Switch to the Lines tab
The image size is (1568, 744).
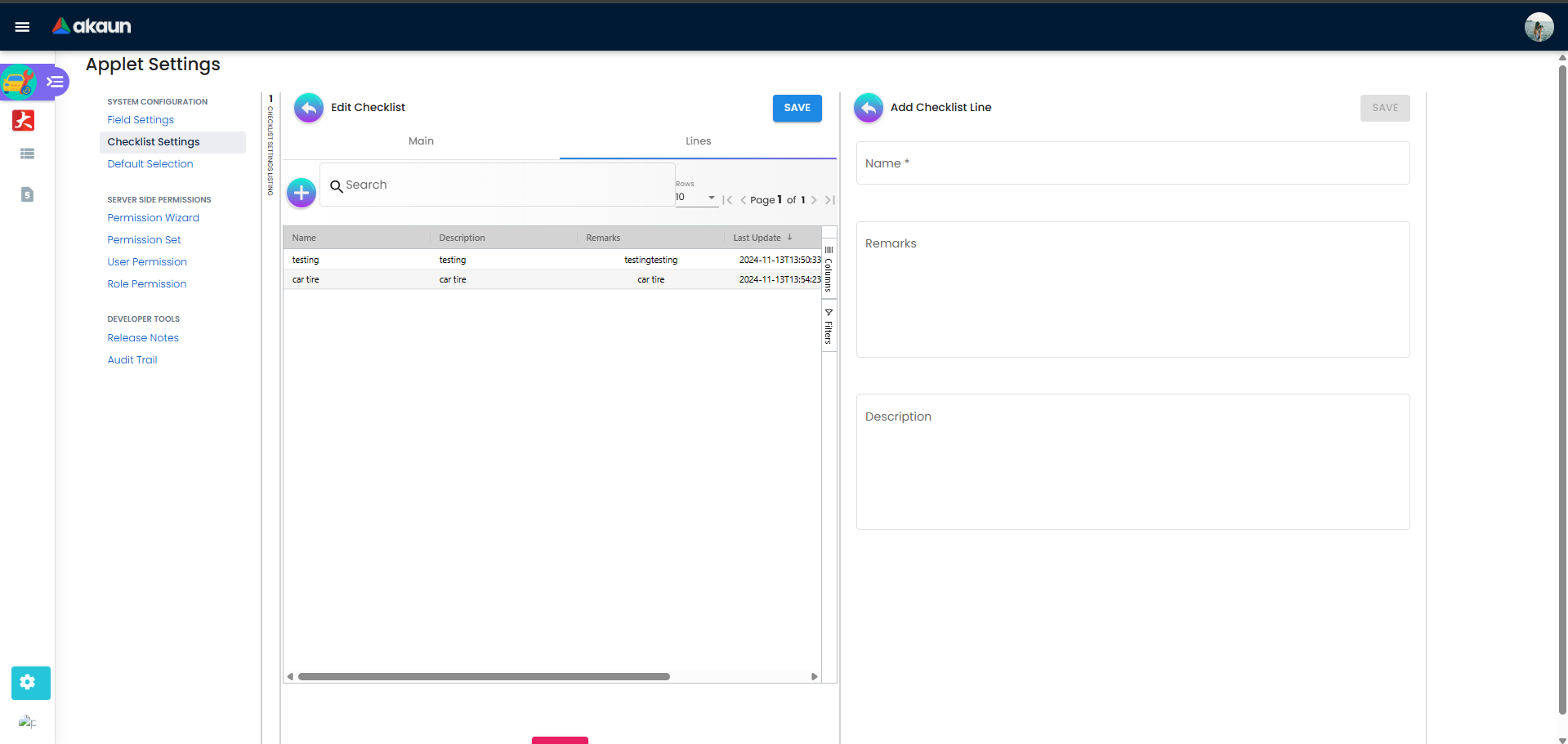698,141
